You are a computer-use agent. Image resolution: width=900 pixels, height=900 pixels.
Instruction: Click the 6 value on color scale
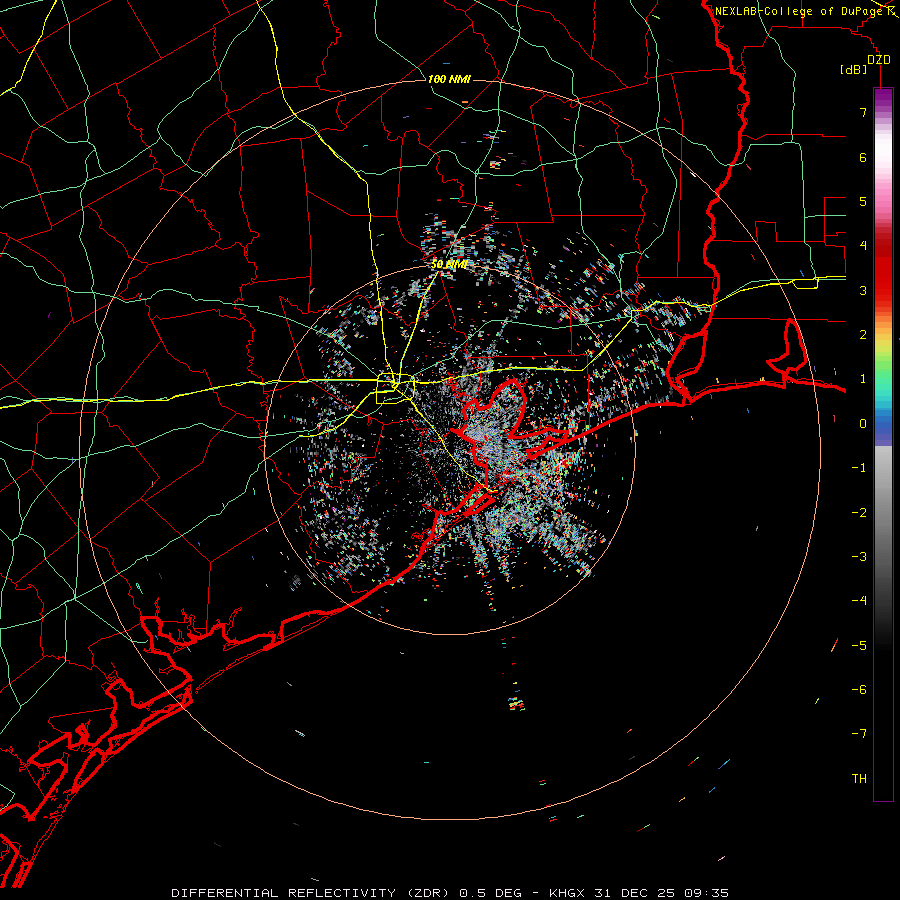[863, 157]
